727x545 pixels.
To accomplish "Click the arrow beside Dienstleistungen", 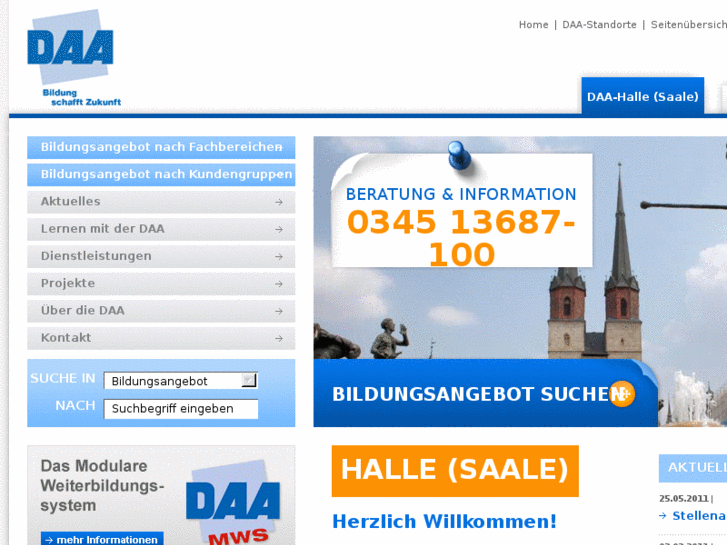I will click(x=279, y=256).
